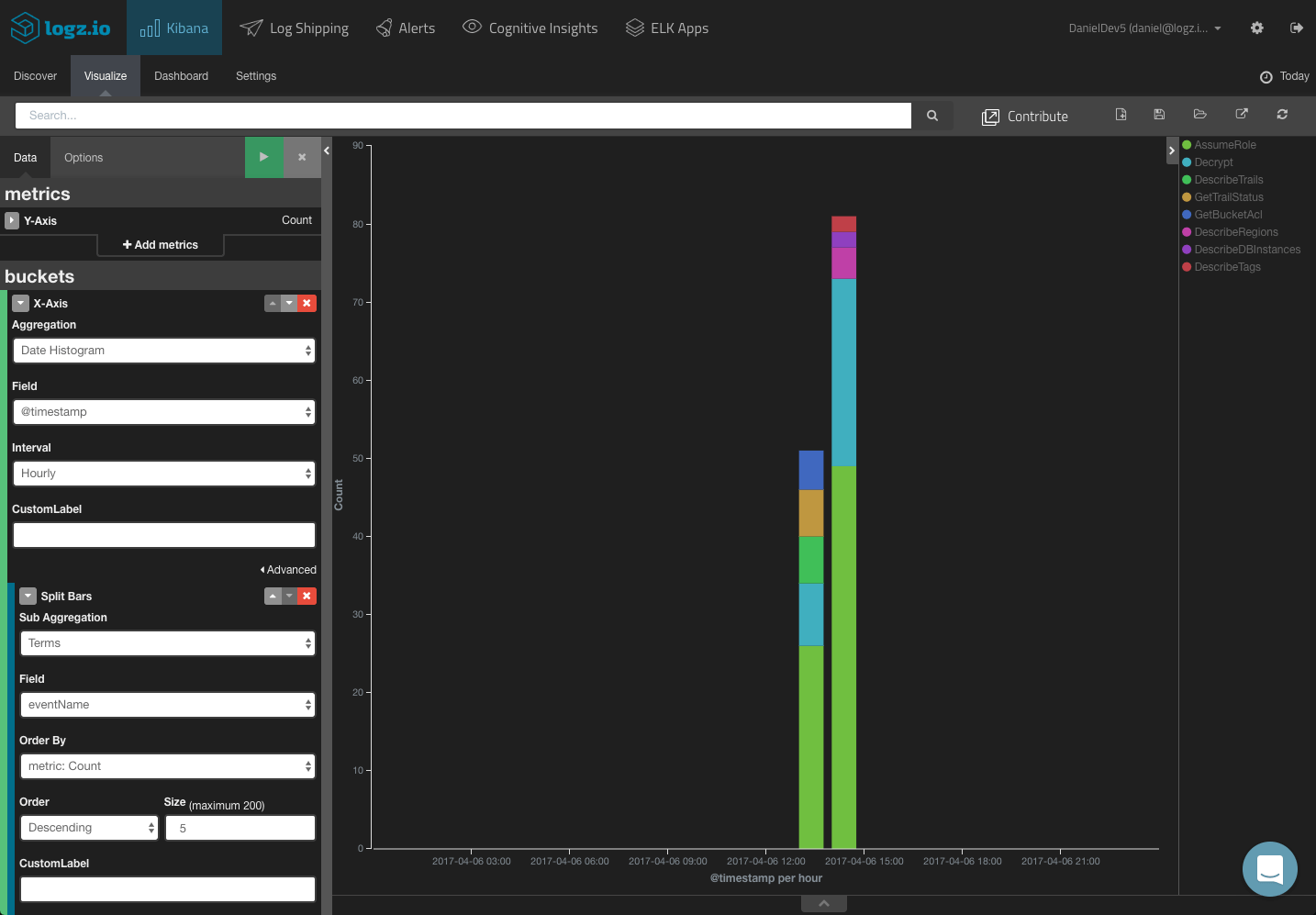
Task: Move X-Axis bucket up
Action: [273, 303]
